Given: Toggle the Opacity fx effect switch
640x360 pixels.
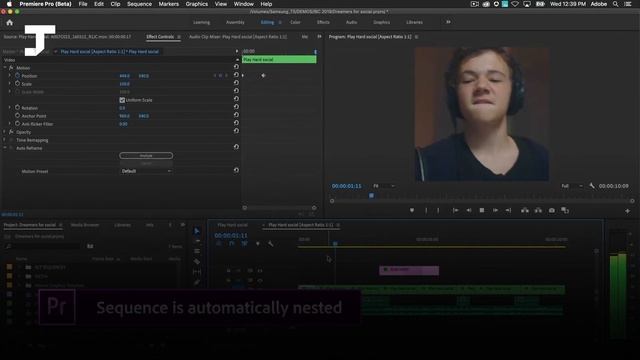Looking at the screenshot, I should point(11,132).
